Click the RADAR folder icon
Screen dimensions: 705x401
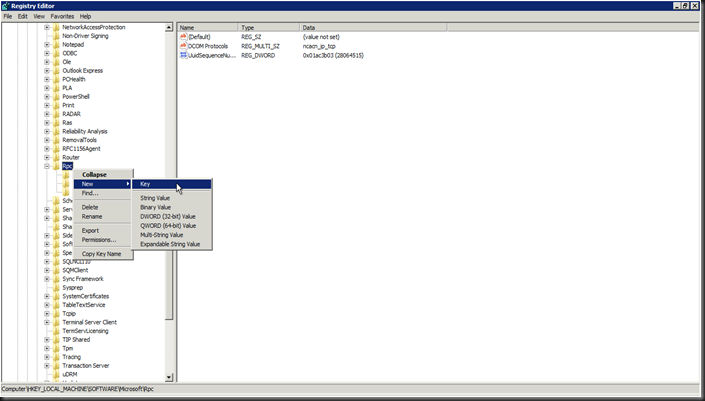click(x=56, y=114)
